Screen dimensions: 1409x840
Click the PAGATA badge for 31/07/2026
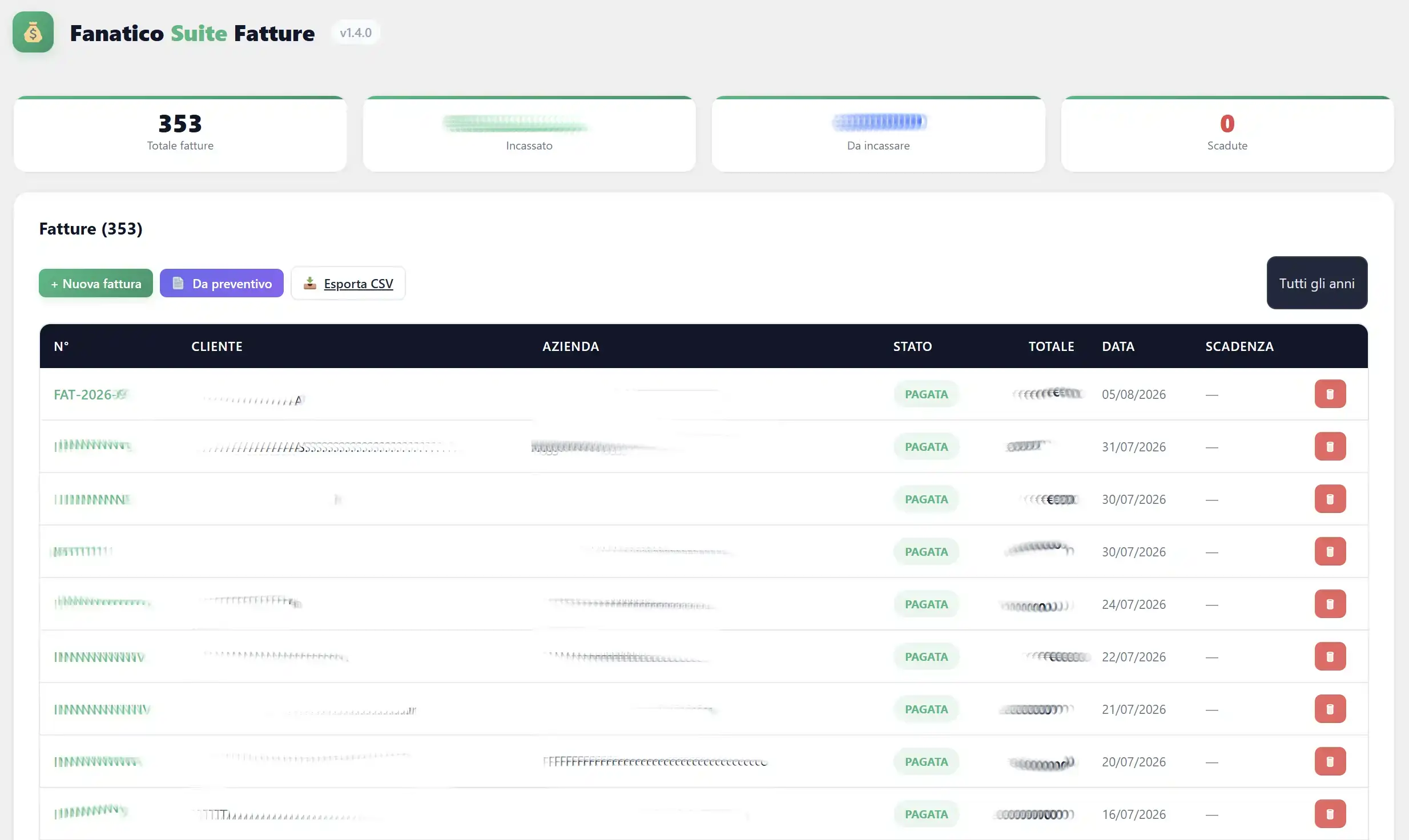926,447
